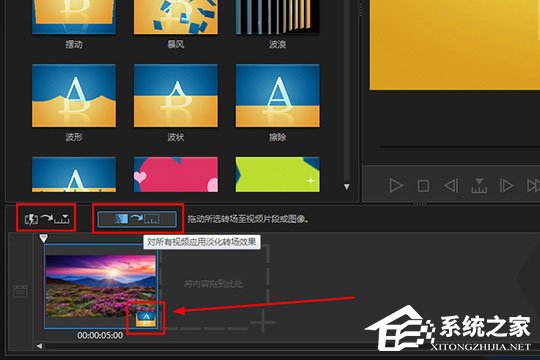Click the storyboard scroll-left arrow

click(x=40, y=346)
